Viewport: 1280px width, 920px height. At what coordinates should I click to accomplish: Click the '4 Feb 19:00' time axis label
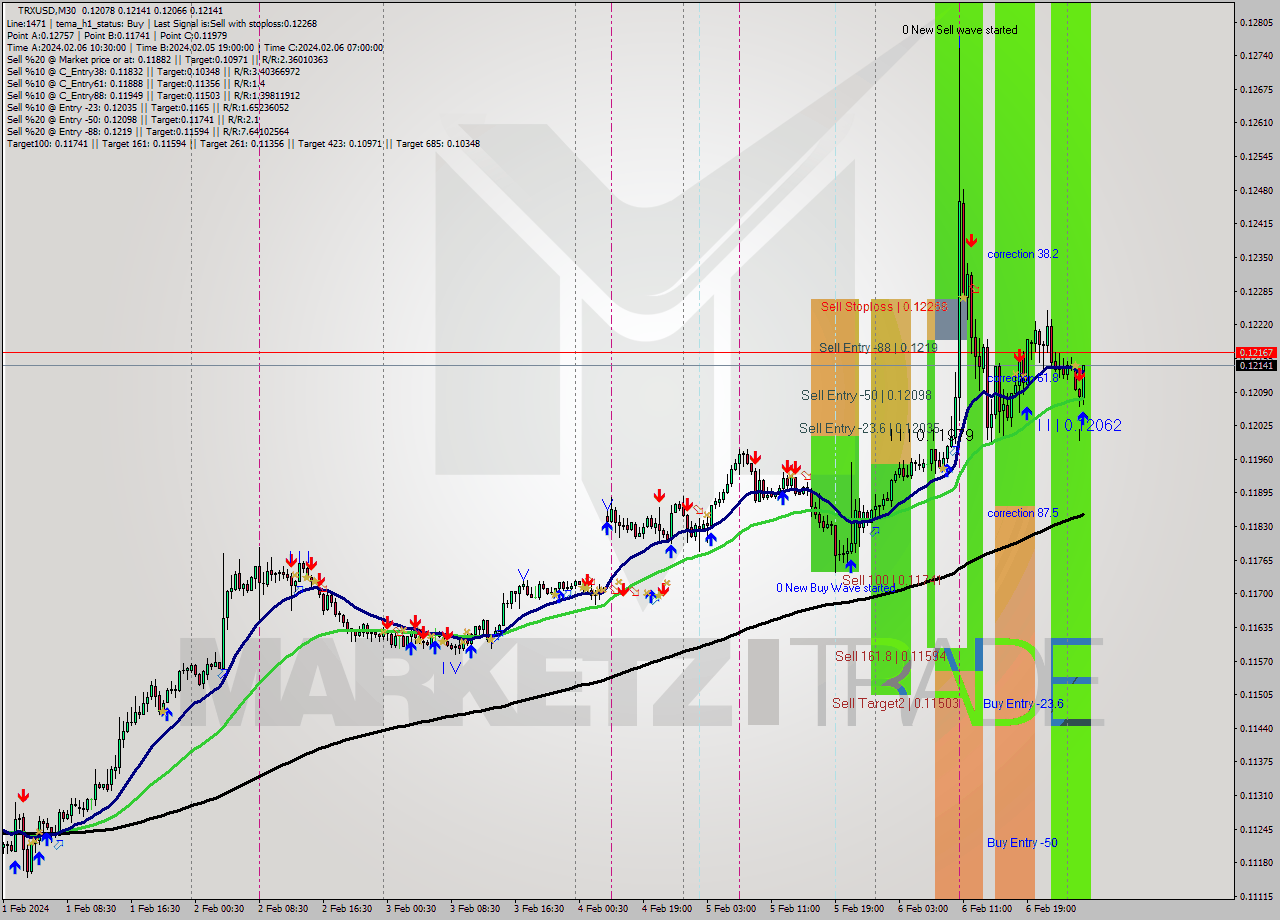[x=667, y=909]
